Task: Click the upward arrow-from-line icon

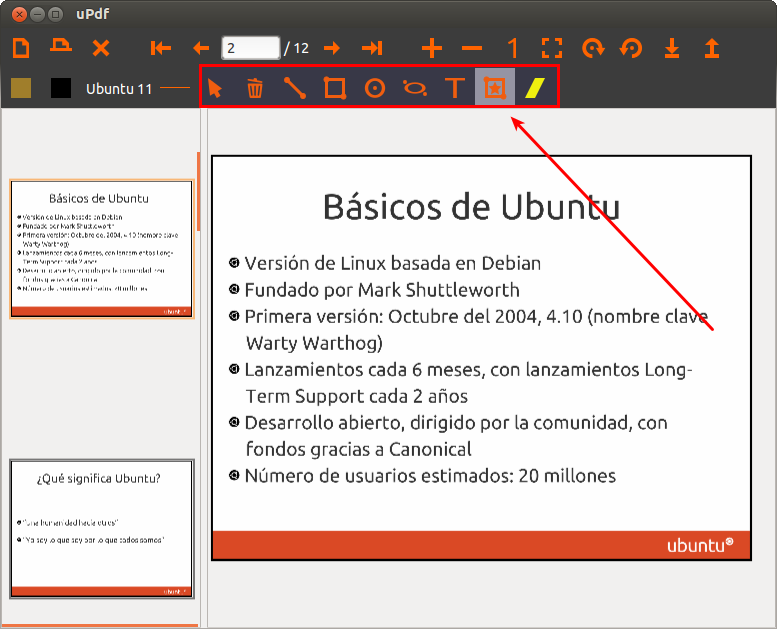Action: pyautogui.click(x=712, y=48)
